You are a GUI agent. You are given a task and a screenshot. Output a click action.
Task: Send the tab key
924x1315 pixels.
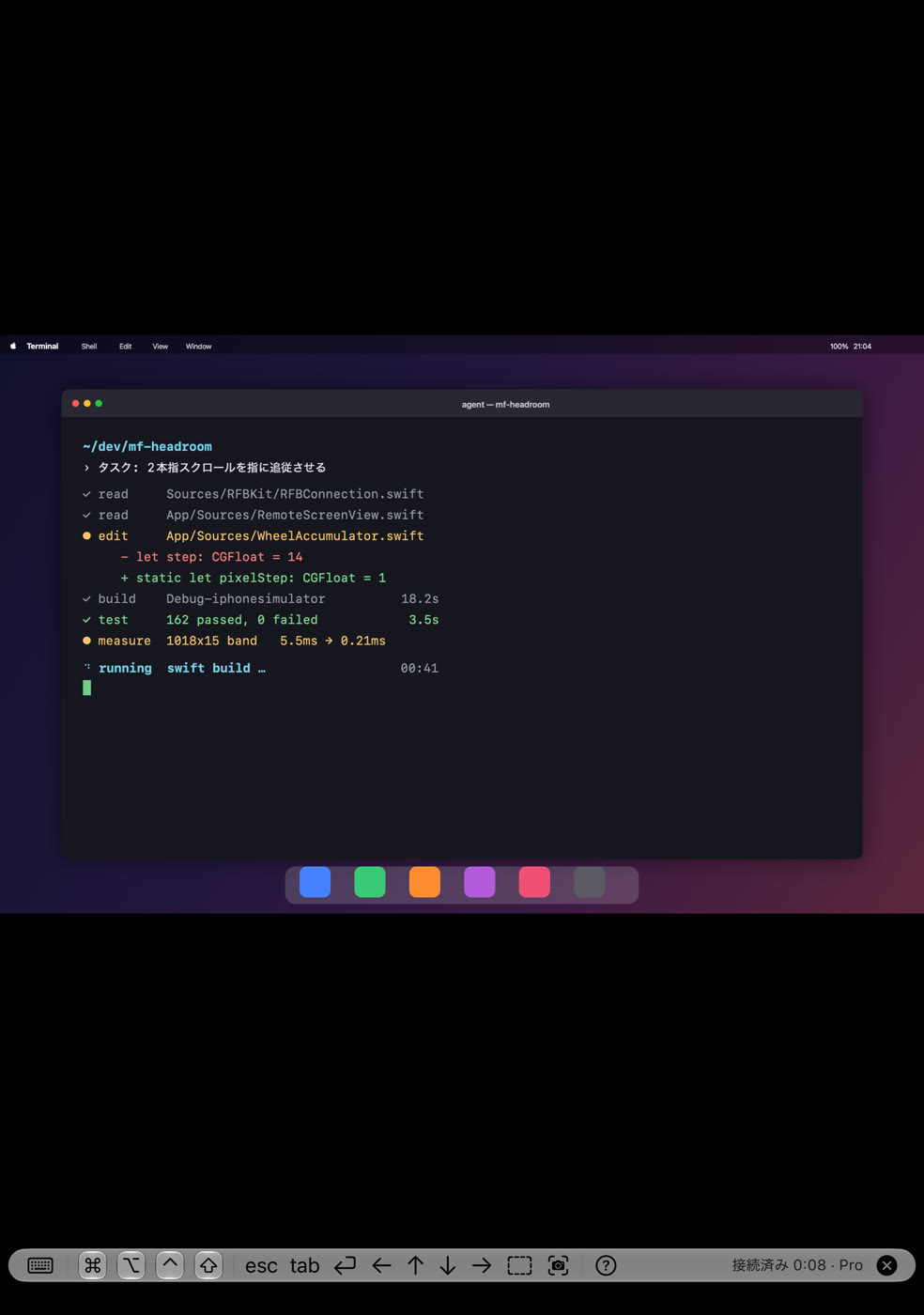coord(304,1266)
